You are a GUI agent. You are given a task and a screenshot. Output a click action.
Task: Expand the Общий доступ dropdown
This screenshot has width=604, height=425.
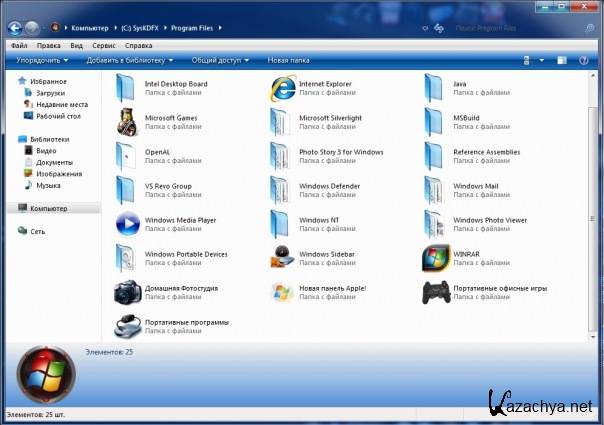220,61
